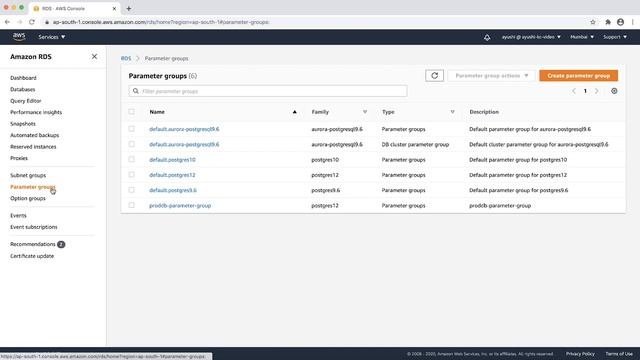Click browser forward arrow

[19, 22]
